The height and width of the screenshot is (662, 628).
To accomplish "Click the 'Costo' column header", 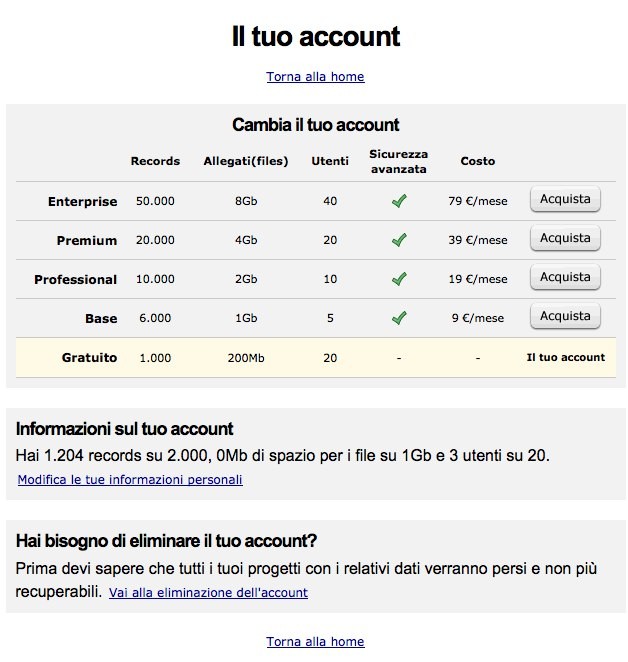I will (x=477, y=161).
